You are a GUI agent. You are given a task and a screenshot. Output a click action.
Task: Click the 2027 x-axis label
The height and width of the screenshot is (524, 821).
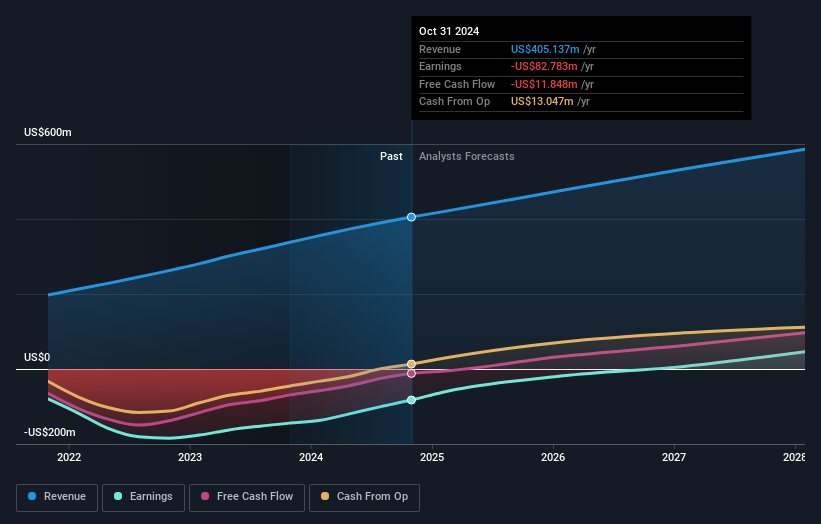point(674,458)
